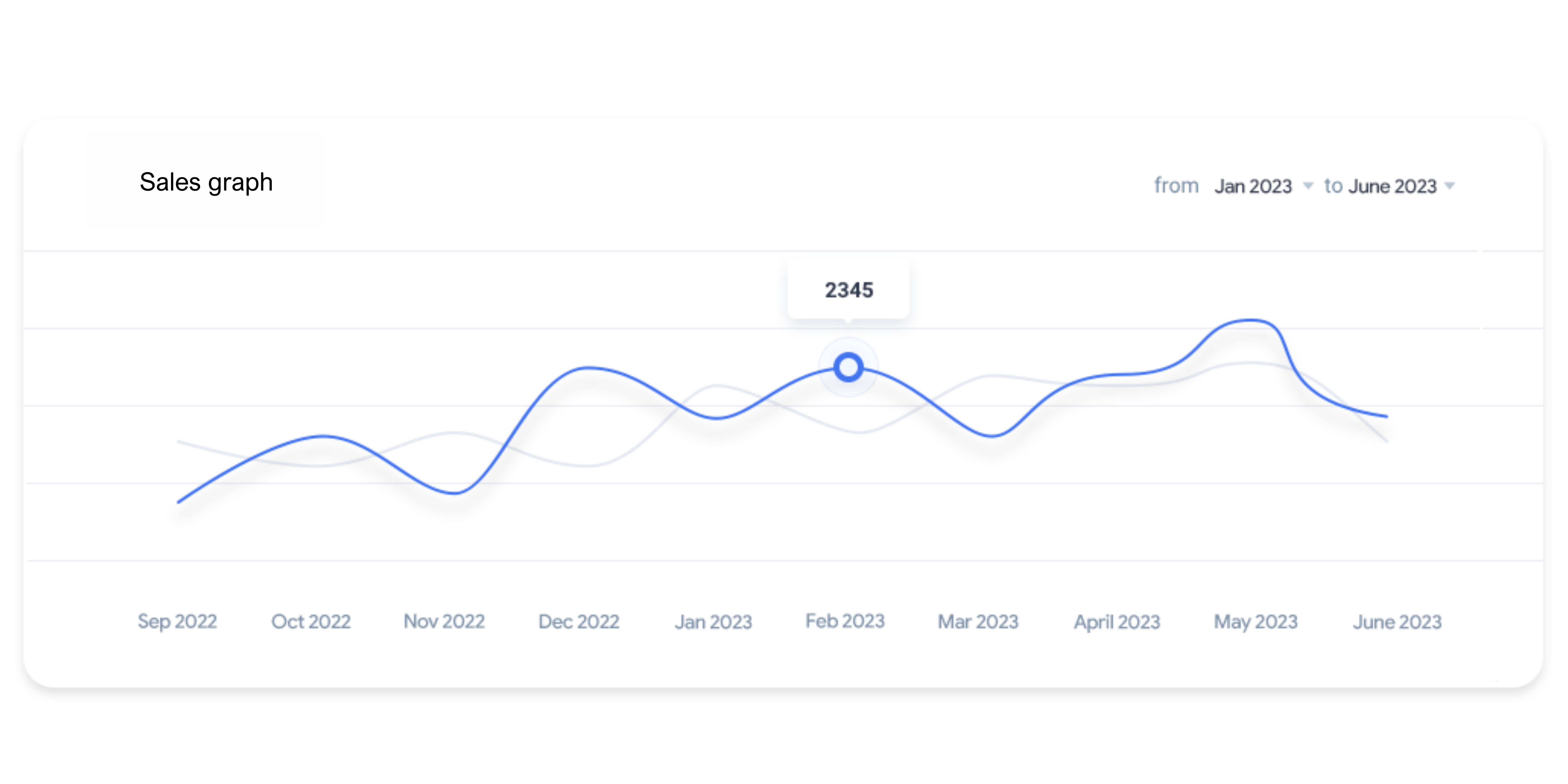Click the Sales graph title

pos(206,182)
